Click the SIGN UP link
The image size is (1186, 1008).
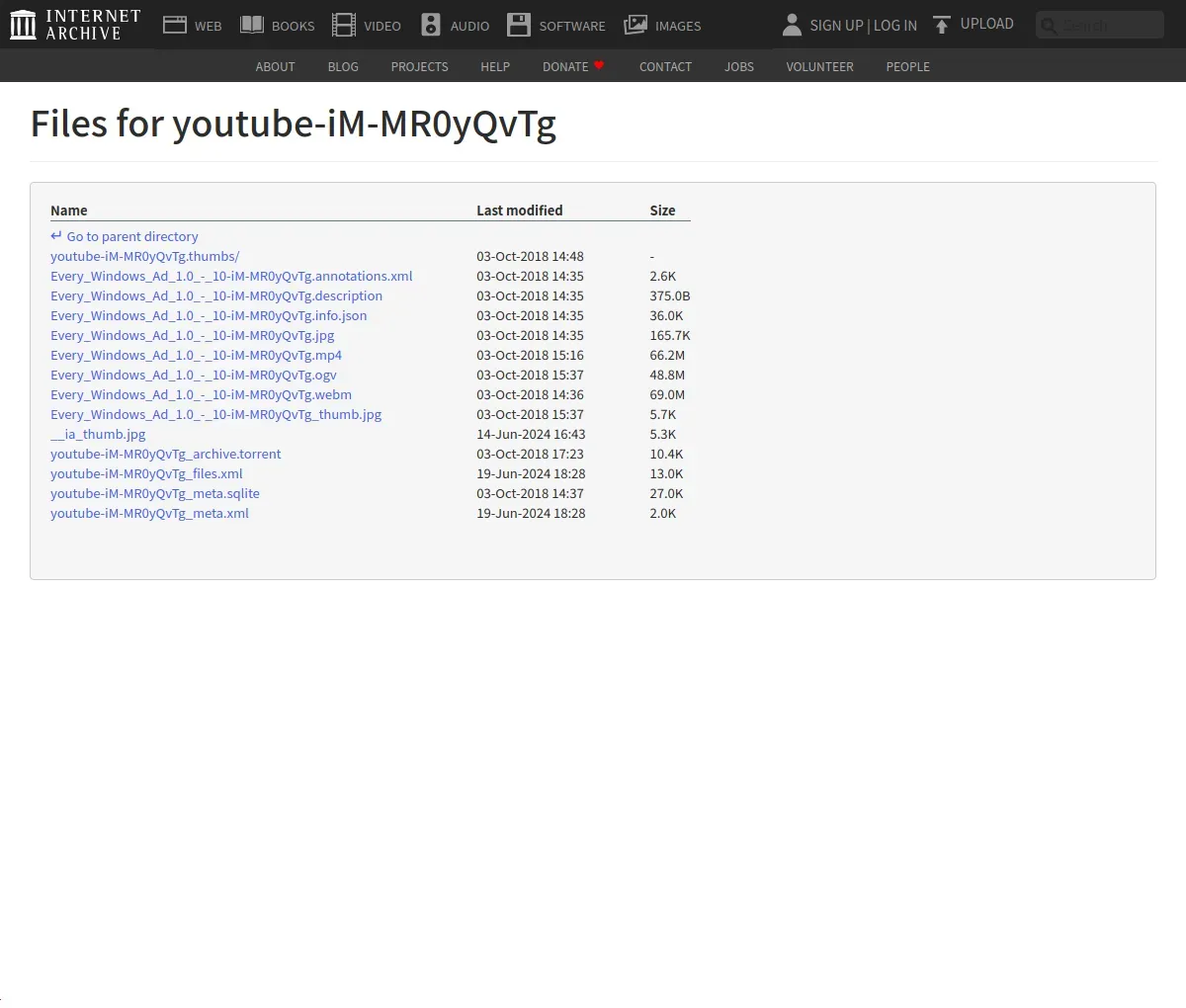(x=836, y=26)
